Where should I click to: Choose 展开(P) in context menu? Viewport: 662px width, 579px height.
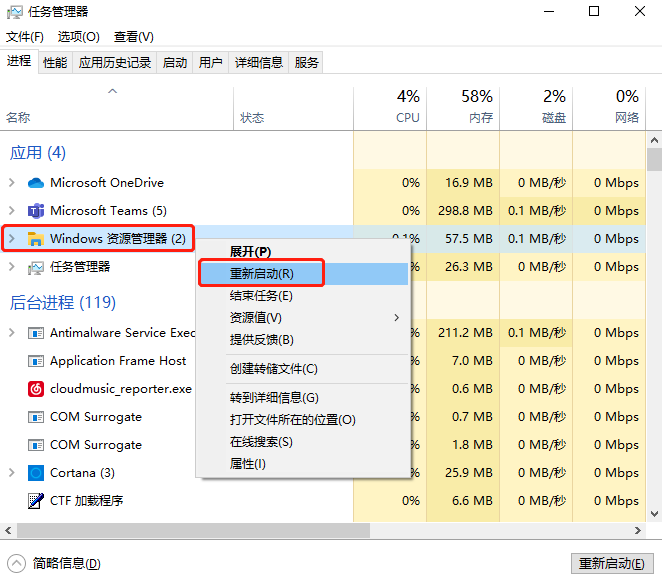coord(304,252)
